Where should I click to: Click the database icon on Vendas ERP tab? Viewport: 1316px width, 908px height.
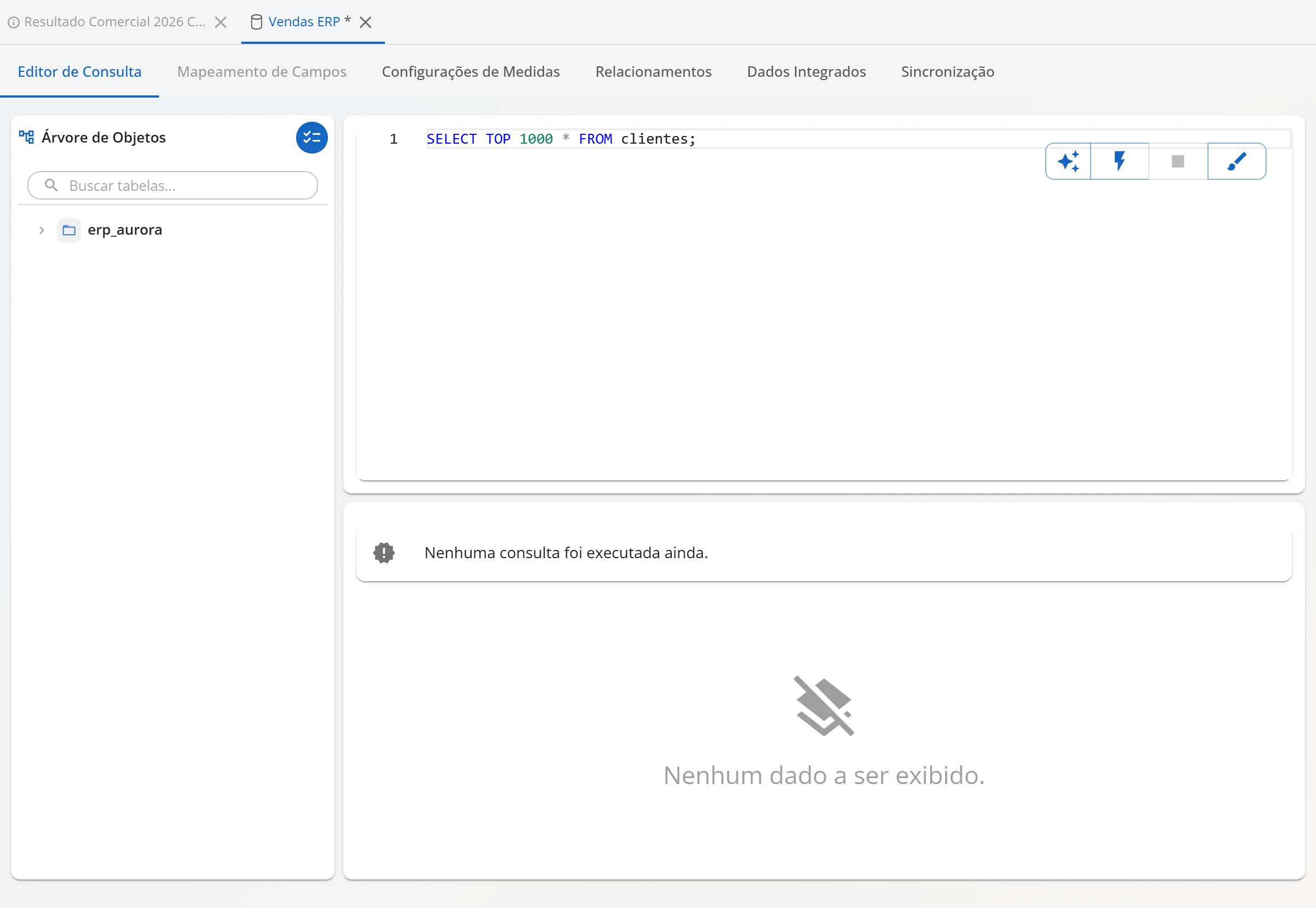coord(257,22)
